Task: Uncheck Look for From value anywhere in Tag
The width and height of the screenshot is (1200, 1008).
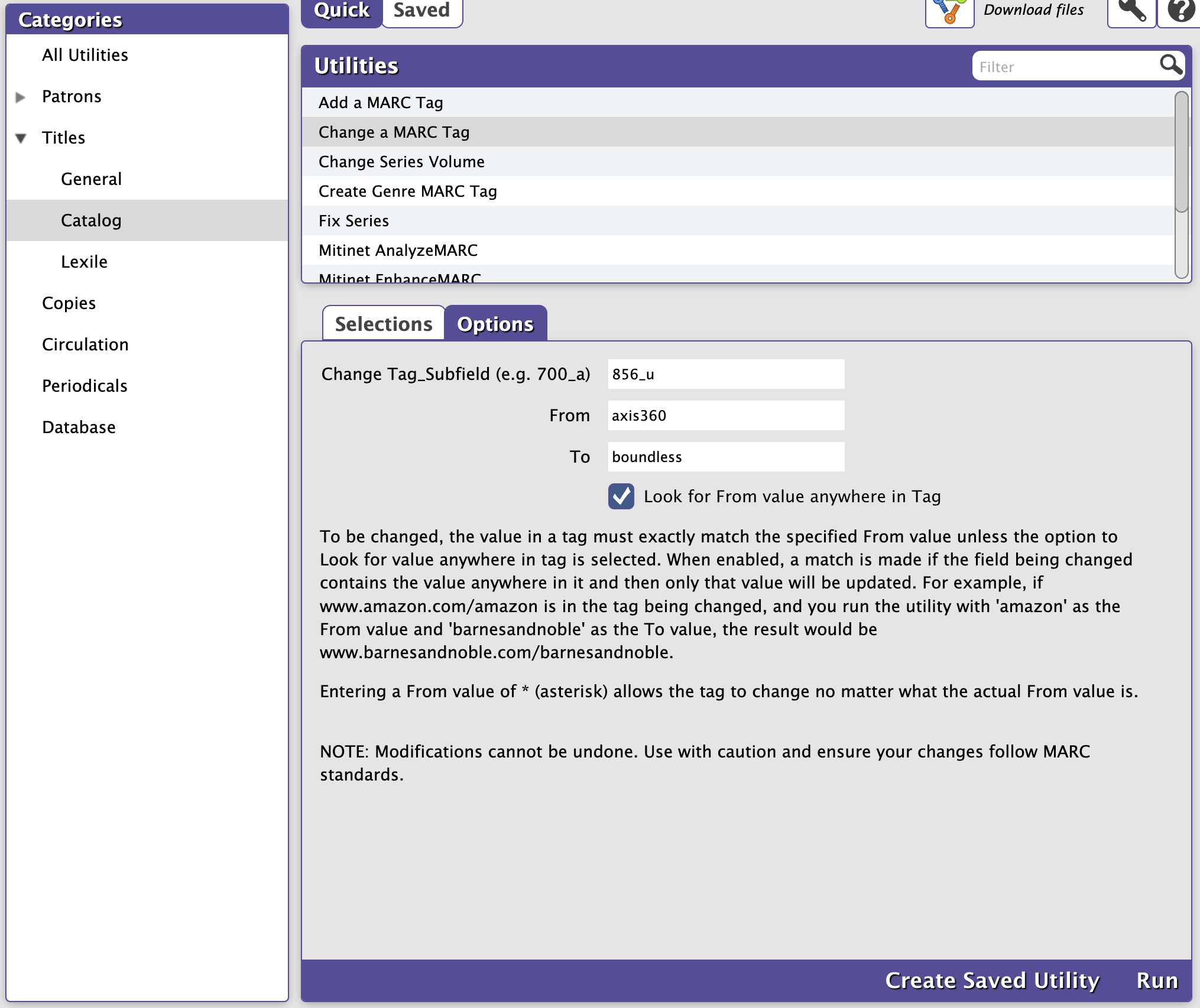Action: 621,496
